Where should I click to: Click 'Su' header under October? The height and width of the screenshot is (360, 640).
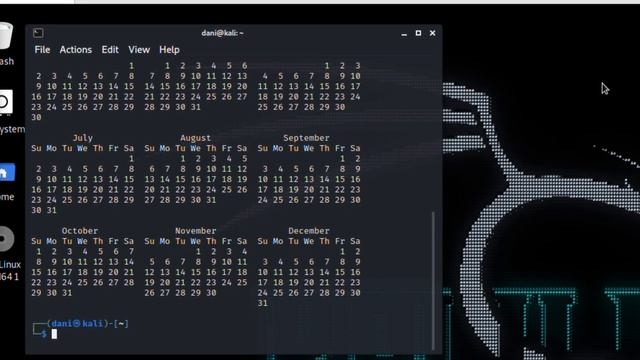point(36,241)
